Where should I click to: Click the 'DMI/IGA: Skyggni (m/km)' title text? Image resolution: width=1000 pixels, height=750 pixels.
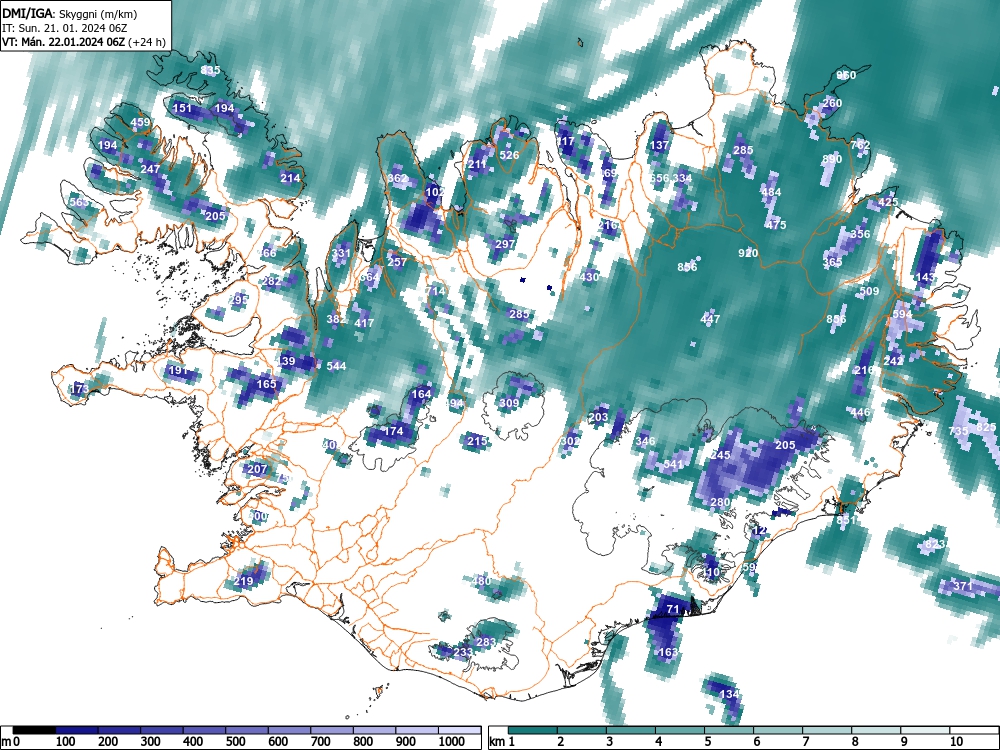(x=70, y=13)
